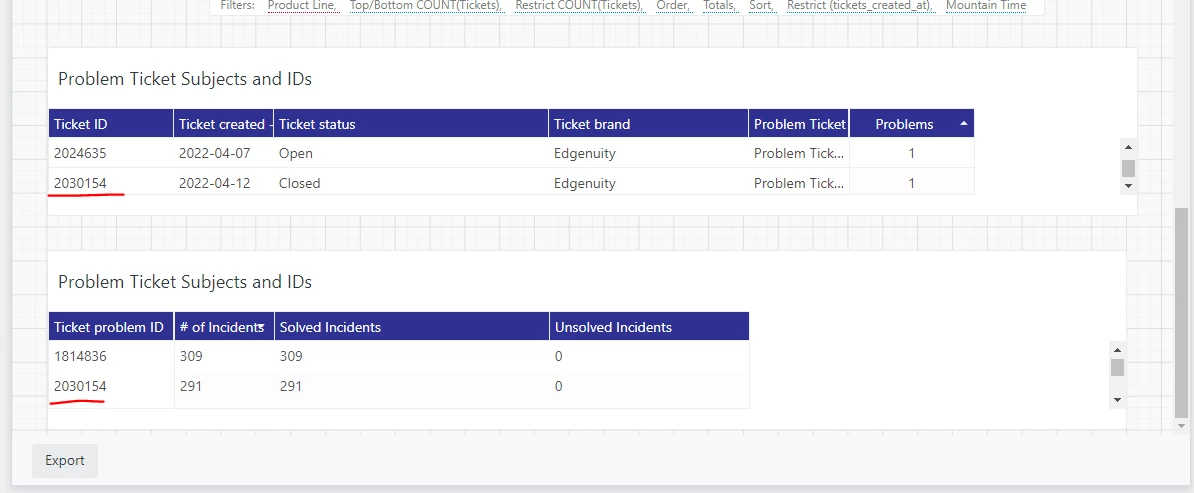1194x493 pixels.
Task: Open the Restrict (tickets_created_at) filter
Action: coord(860,5)
